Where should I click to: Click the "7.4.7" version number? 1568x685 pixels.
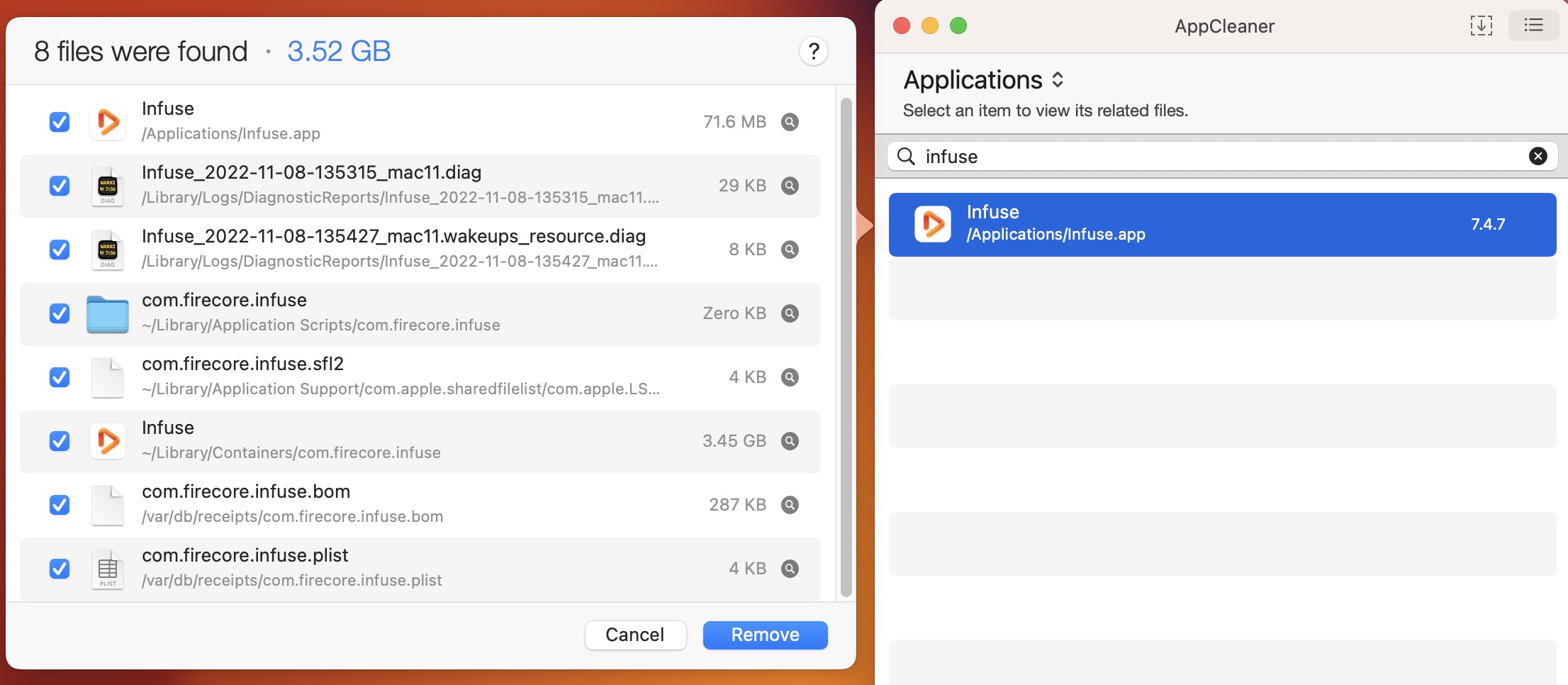pos(1488,224)
